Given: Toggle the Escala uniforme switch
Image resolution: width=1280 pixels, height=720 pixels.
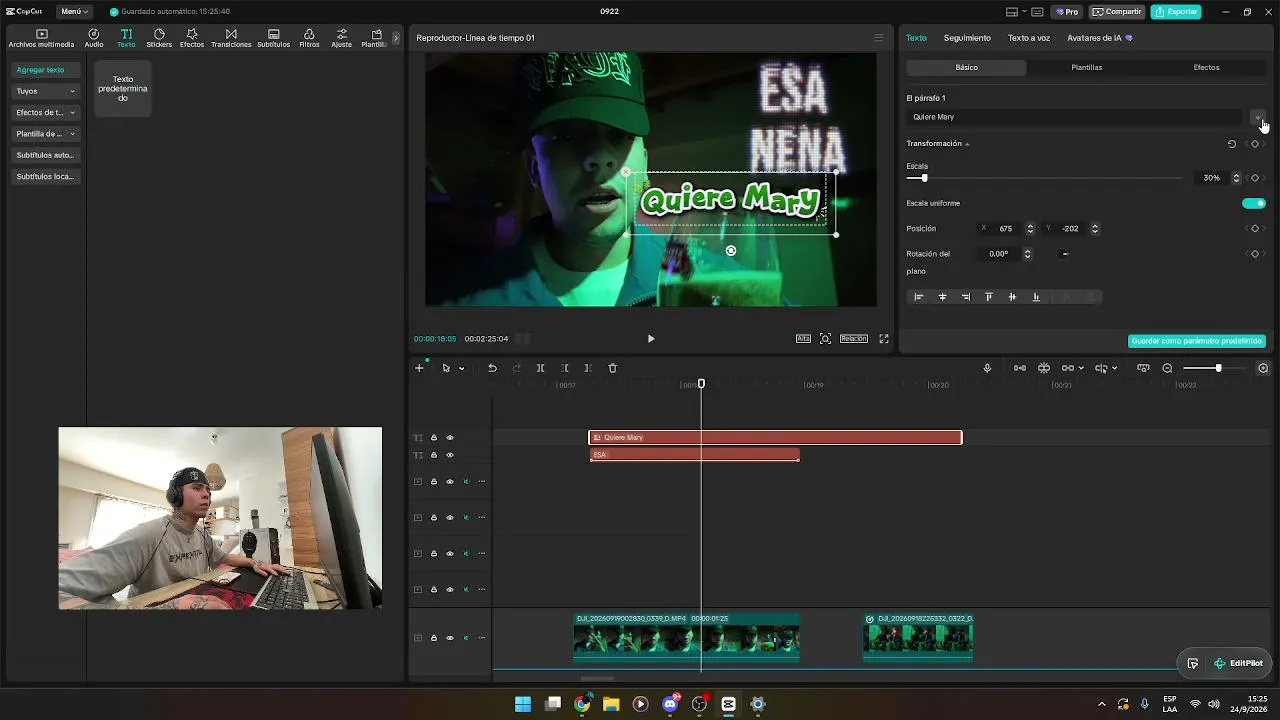Looking at the screenshot, I should coord(1254,203).
